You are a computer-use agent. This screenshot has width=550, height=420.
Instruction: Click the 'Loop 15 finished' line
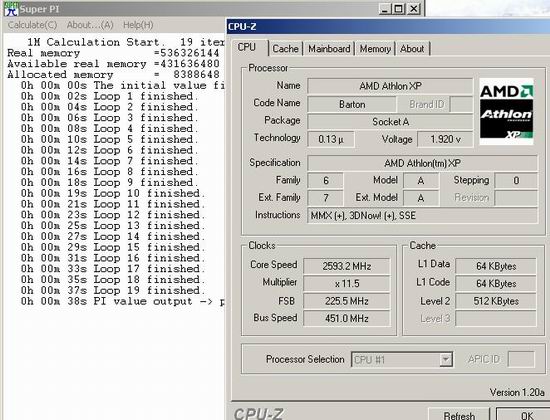(113, 248)
